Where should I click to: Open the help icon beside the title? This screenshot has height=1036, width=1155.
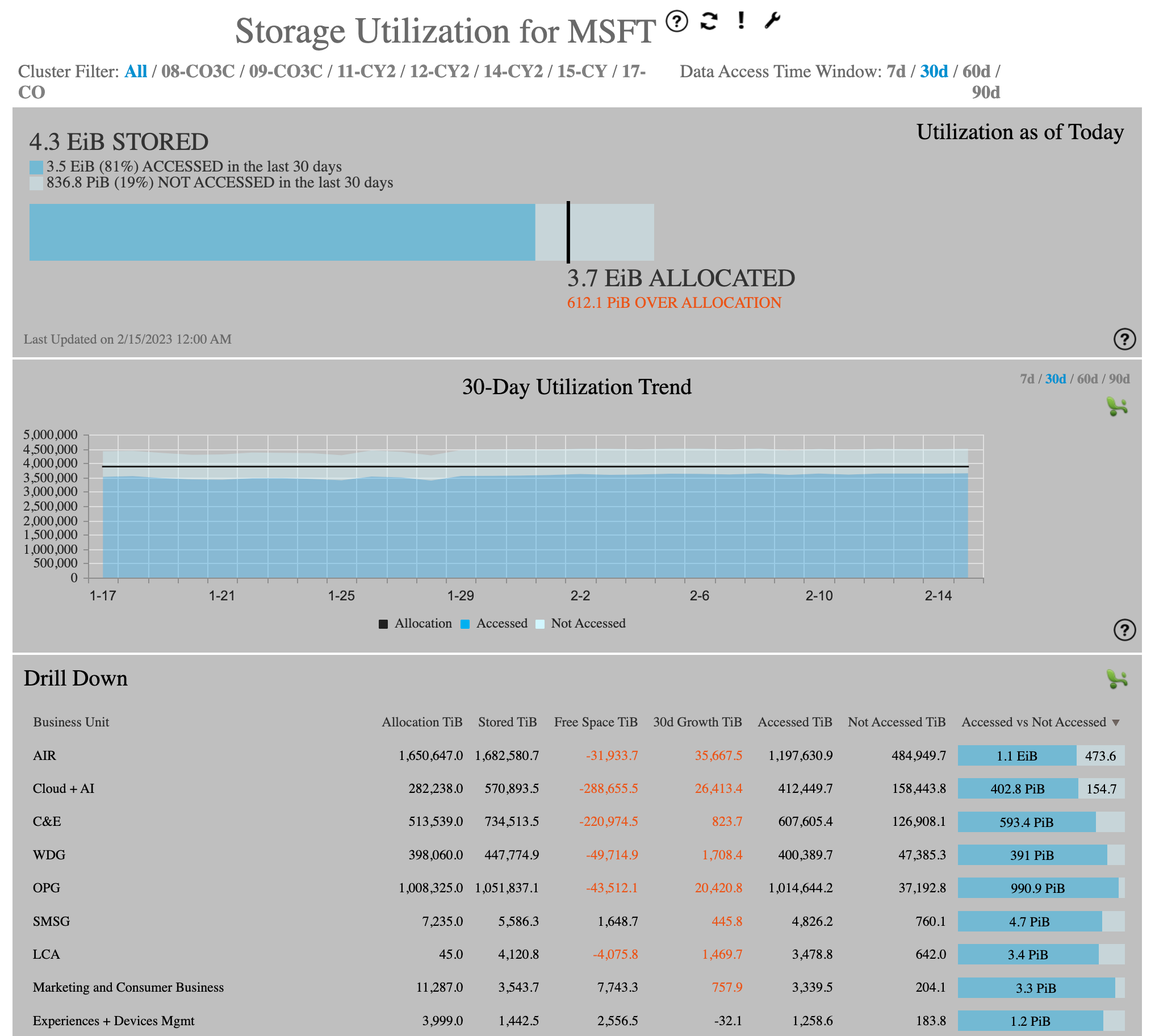[x=676, y=21]
